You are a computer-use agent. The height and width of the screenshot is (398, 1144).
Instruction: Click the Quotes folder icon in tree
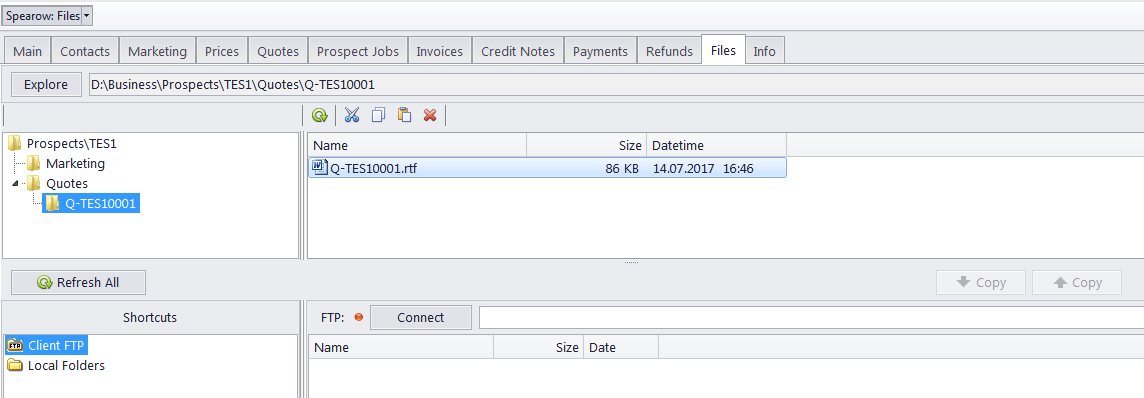34,184
